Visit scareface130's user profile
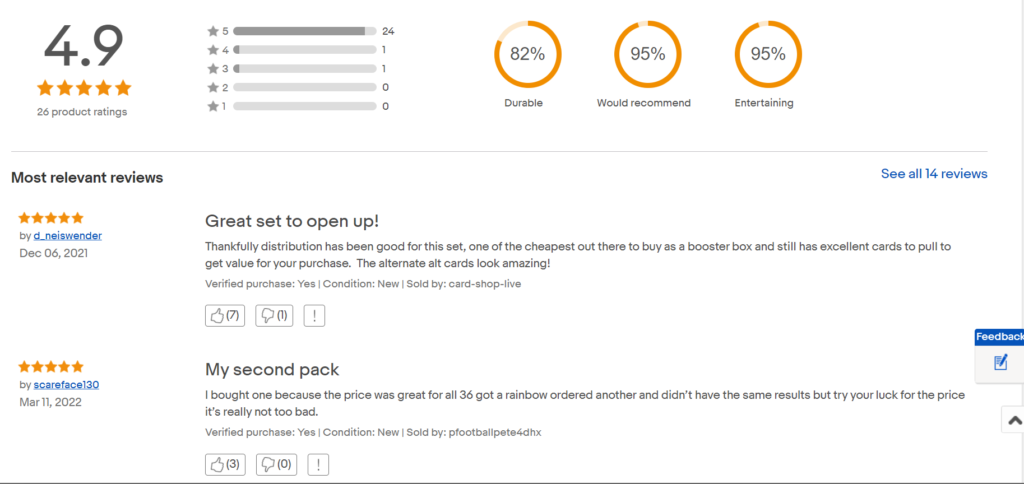Viewport: 1024px width, 484px height. 66,384
